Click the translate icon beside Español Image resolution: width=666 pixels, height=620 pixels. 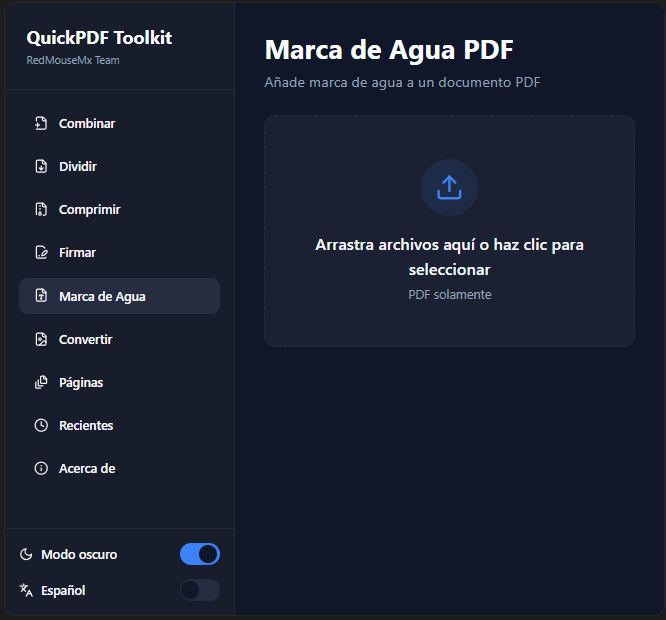click(x=26, y=591)
